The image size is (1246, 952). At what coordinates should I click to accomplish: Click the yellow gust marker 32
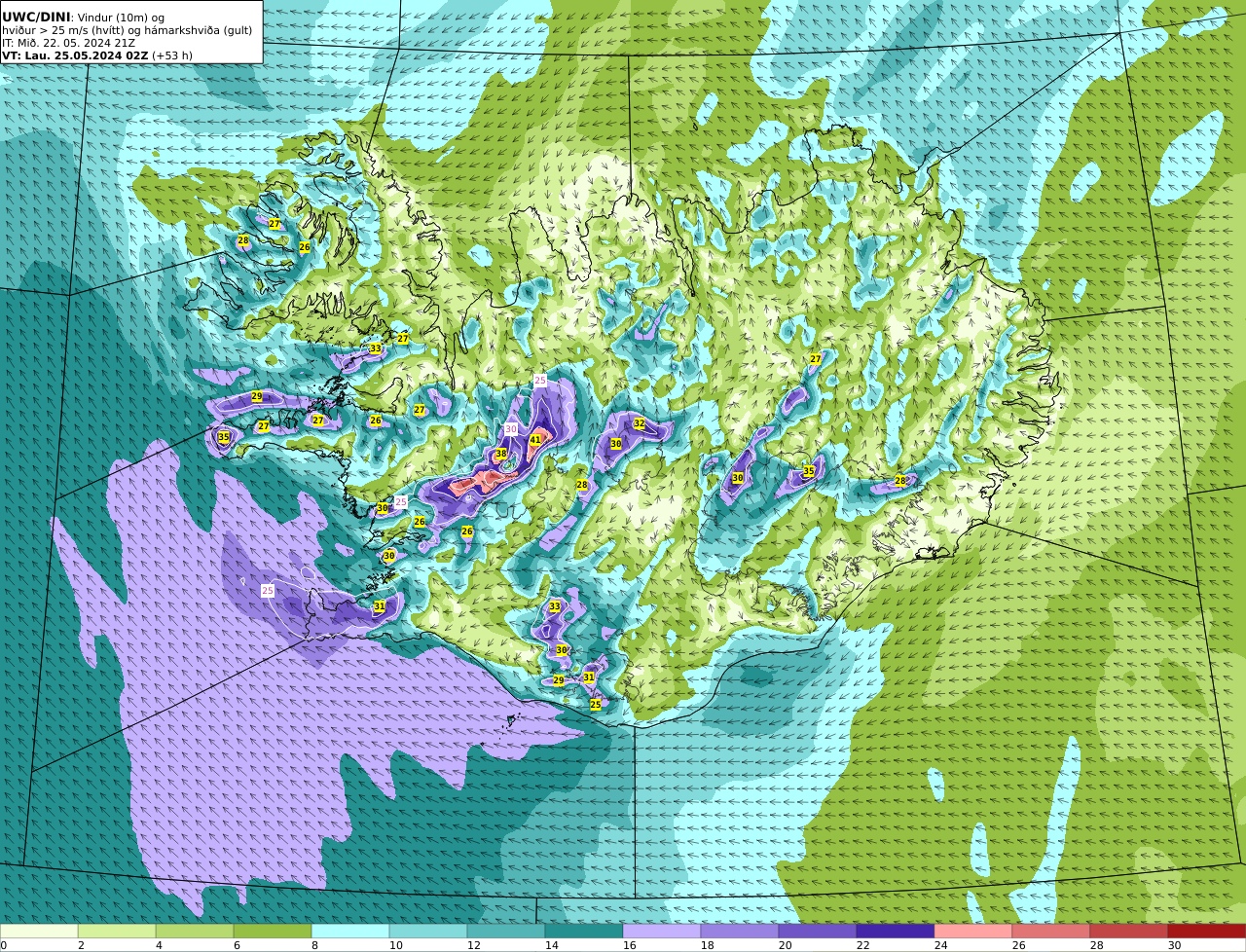639,423
